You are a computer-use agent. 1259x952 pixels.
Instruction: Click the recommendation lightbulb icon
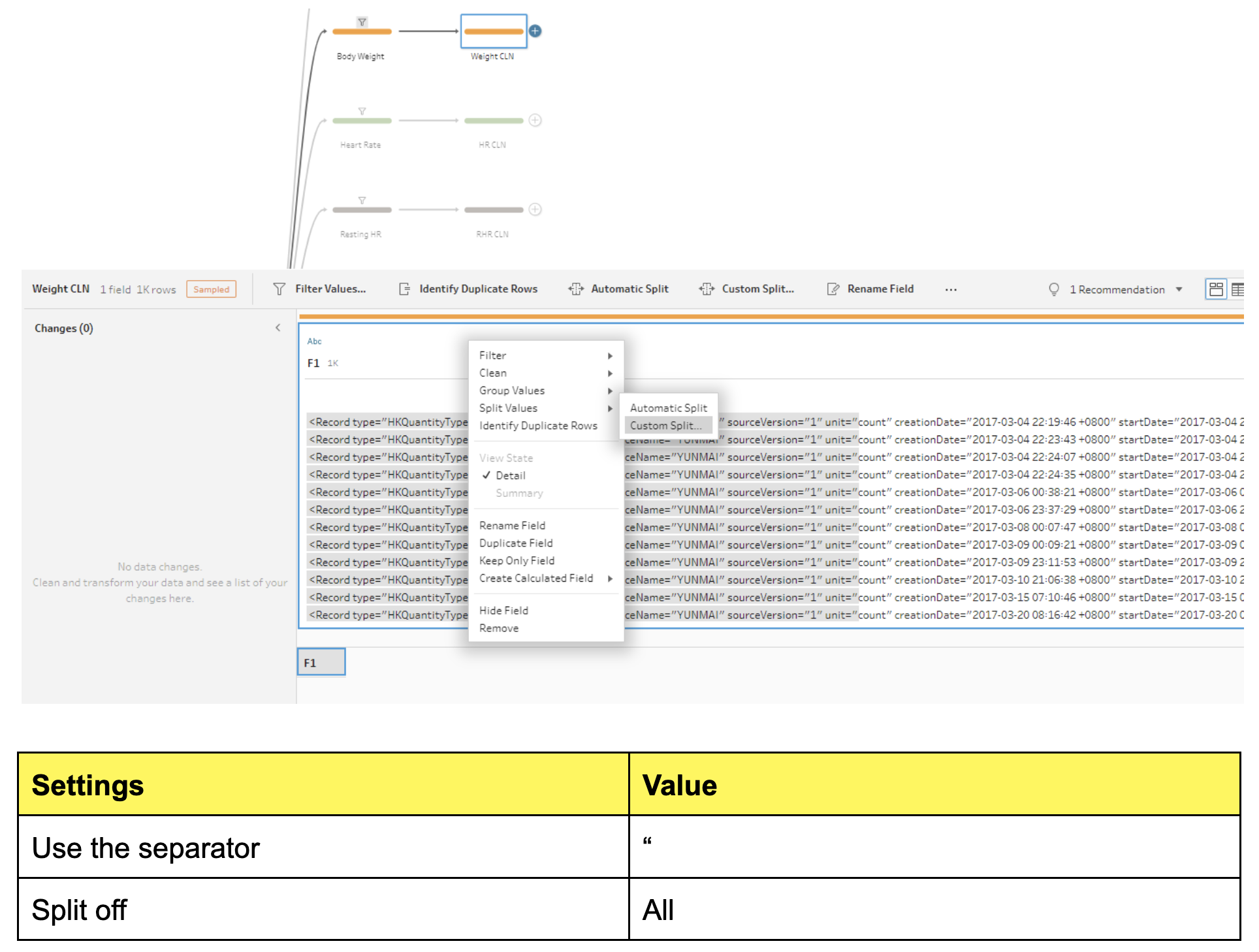(1053, 289)
